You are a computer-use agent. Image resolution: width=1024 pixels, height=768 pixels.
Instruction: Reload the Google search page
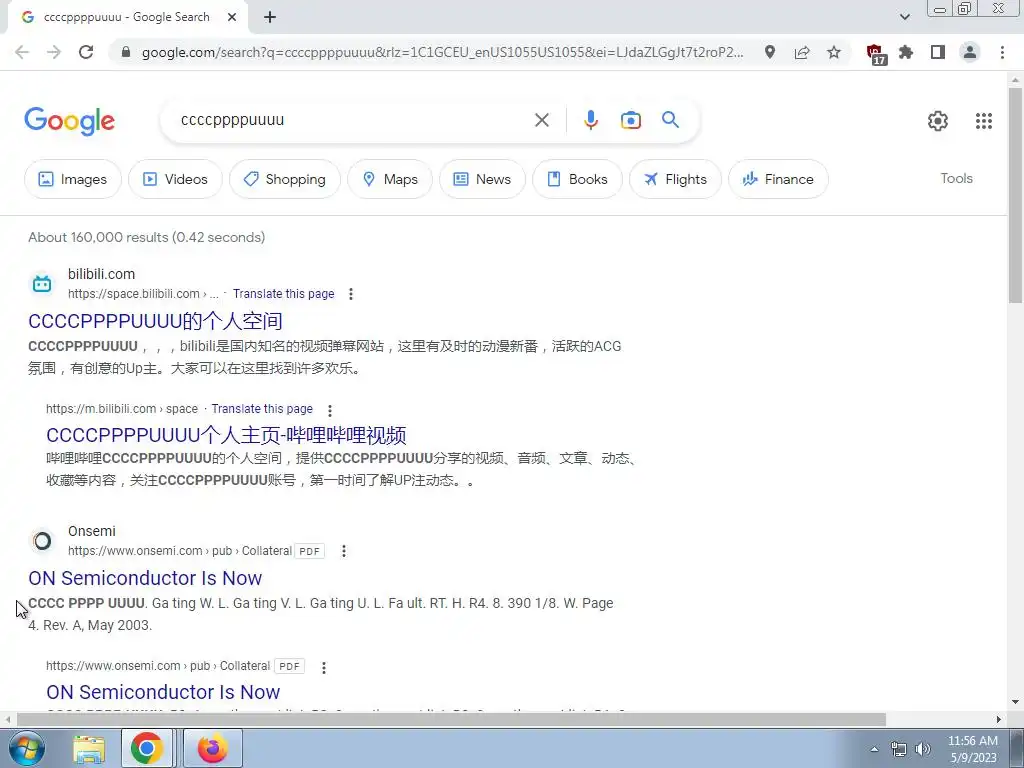(x=86, y=52)
